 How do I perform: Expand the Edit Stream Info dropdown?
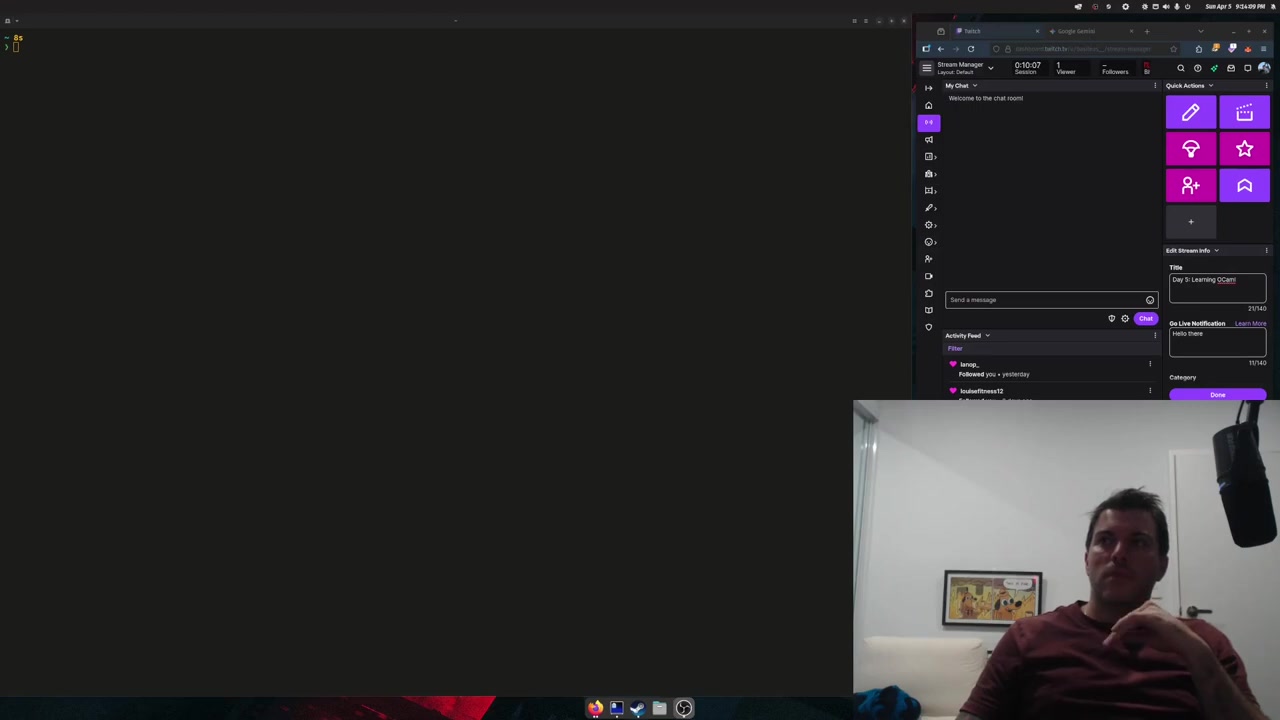pyautogui.click(x=1217, y=251)
